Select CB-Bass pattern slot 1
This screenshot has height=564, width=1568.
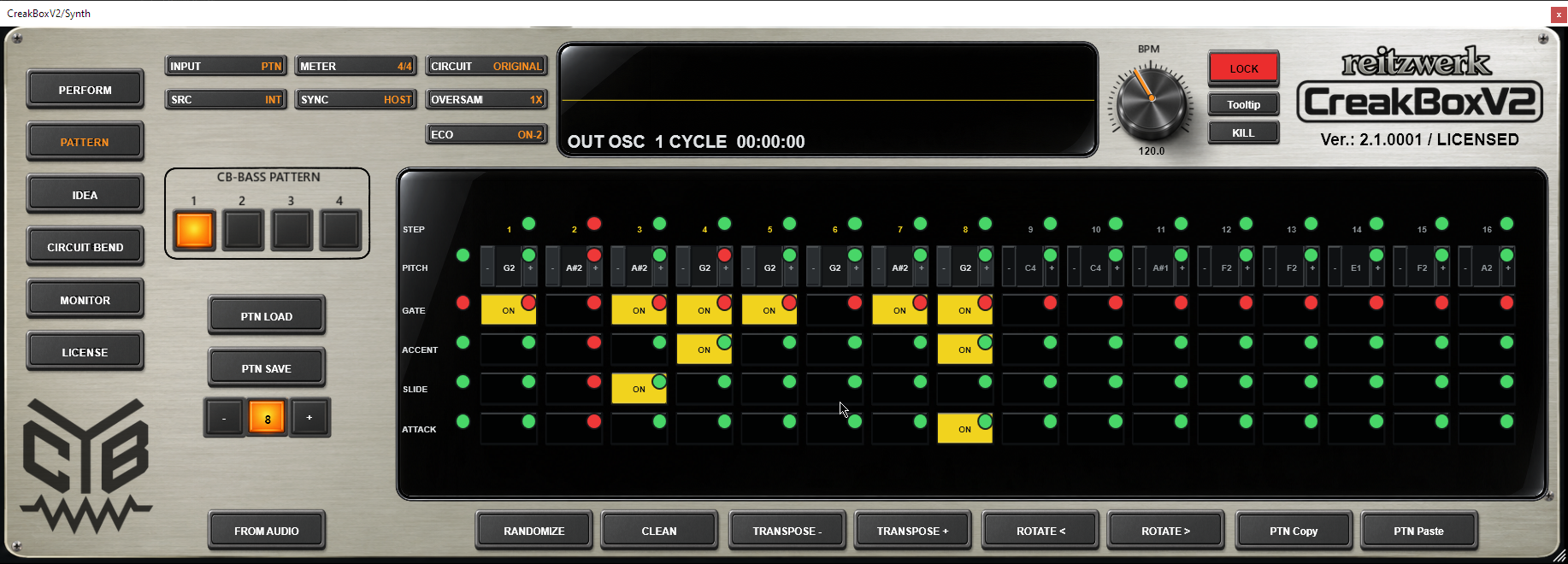tap(194, 230)
